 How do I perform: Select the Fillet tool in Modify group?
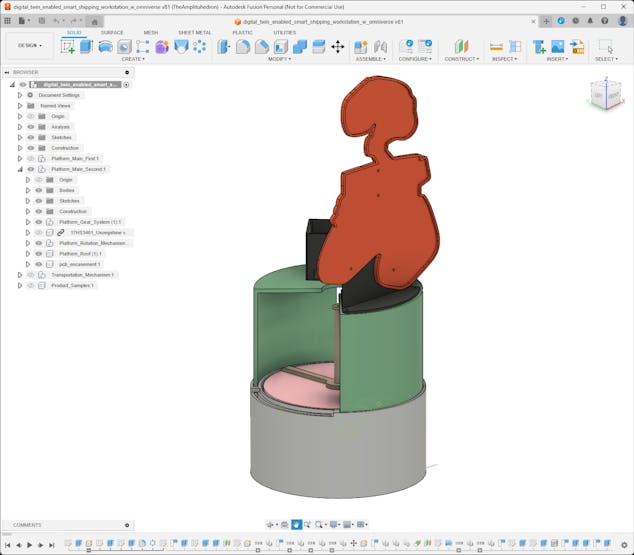[x=243, y=46]
